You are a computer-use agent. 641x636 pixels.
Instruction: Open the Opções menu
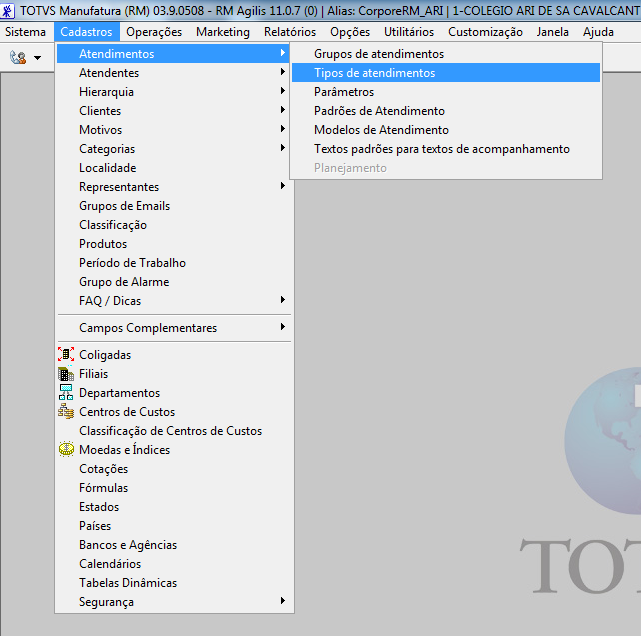point(350,32)
